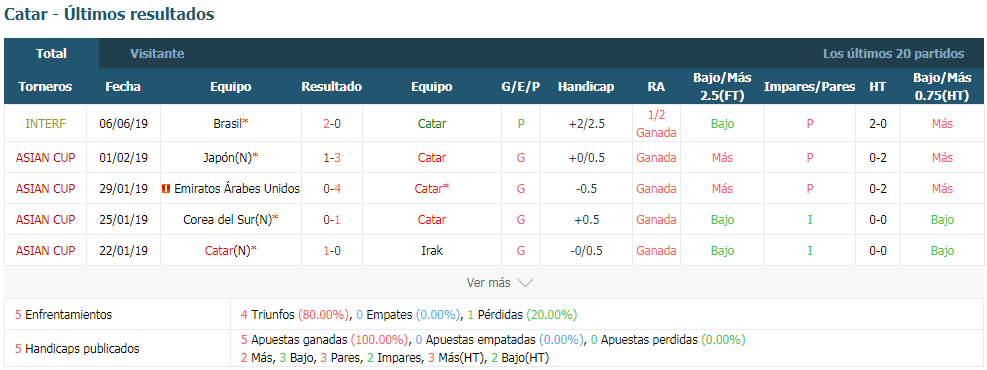Click the Impares/Pares column header
This screenshot has width=987, height=370.
click(809, 87)
